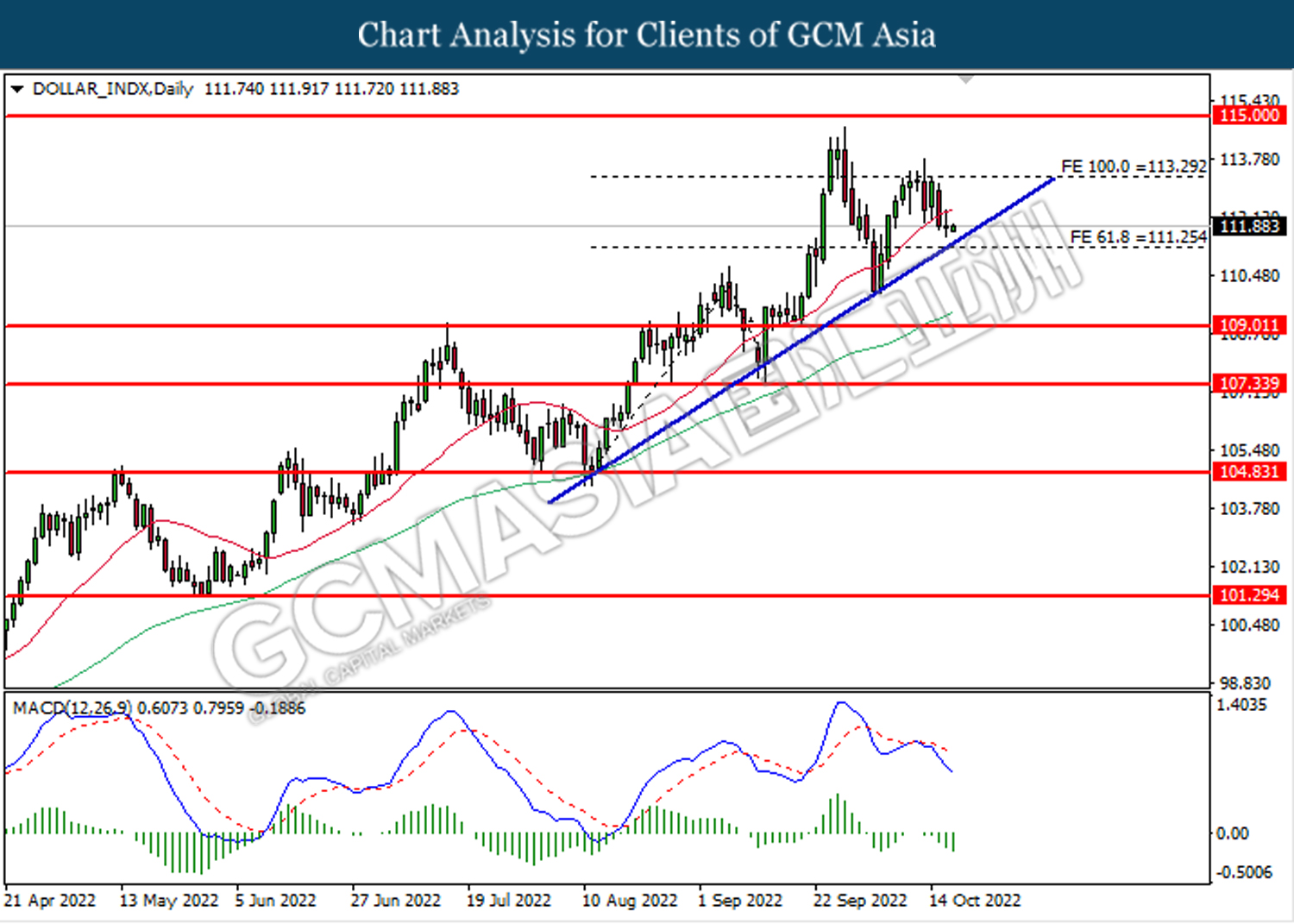Select the FE 61.8 =111.254 label
The width and height of the screenshot is (1294, 924).
pos(1139,237)
